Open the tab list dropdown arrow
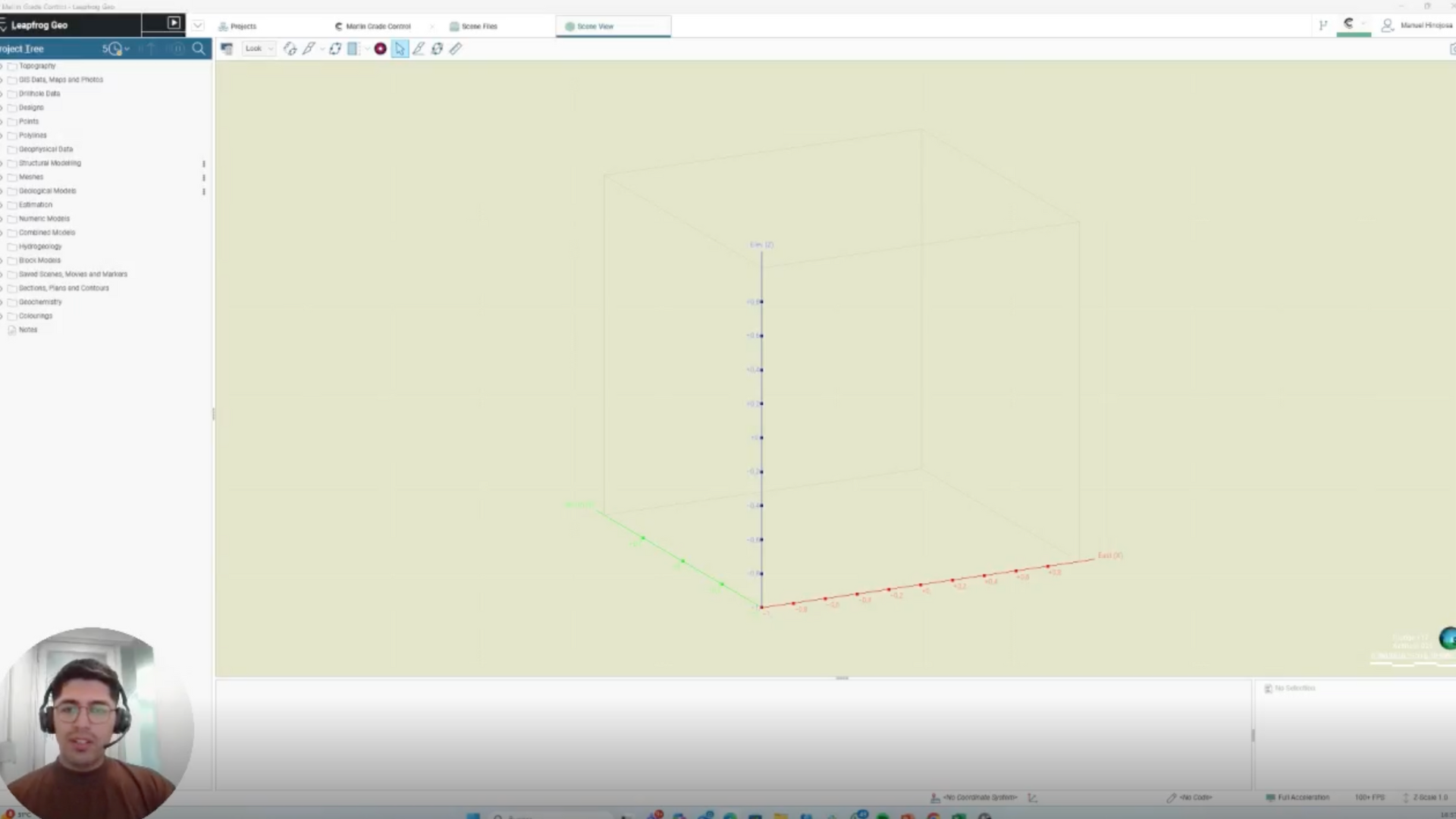 pyautogui.click(x=198, y=25)
